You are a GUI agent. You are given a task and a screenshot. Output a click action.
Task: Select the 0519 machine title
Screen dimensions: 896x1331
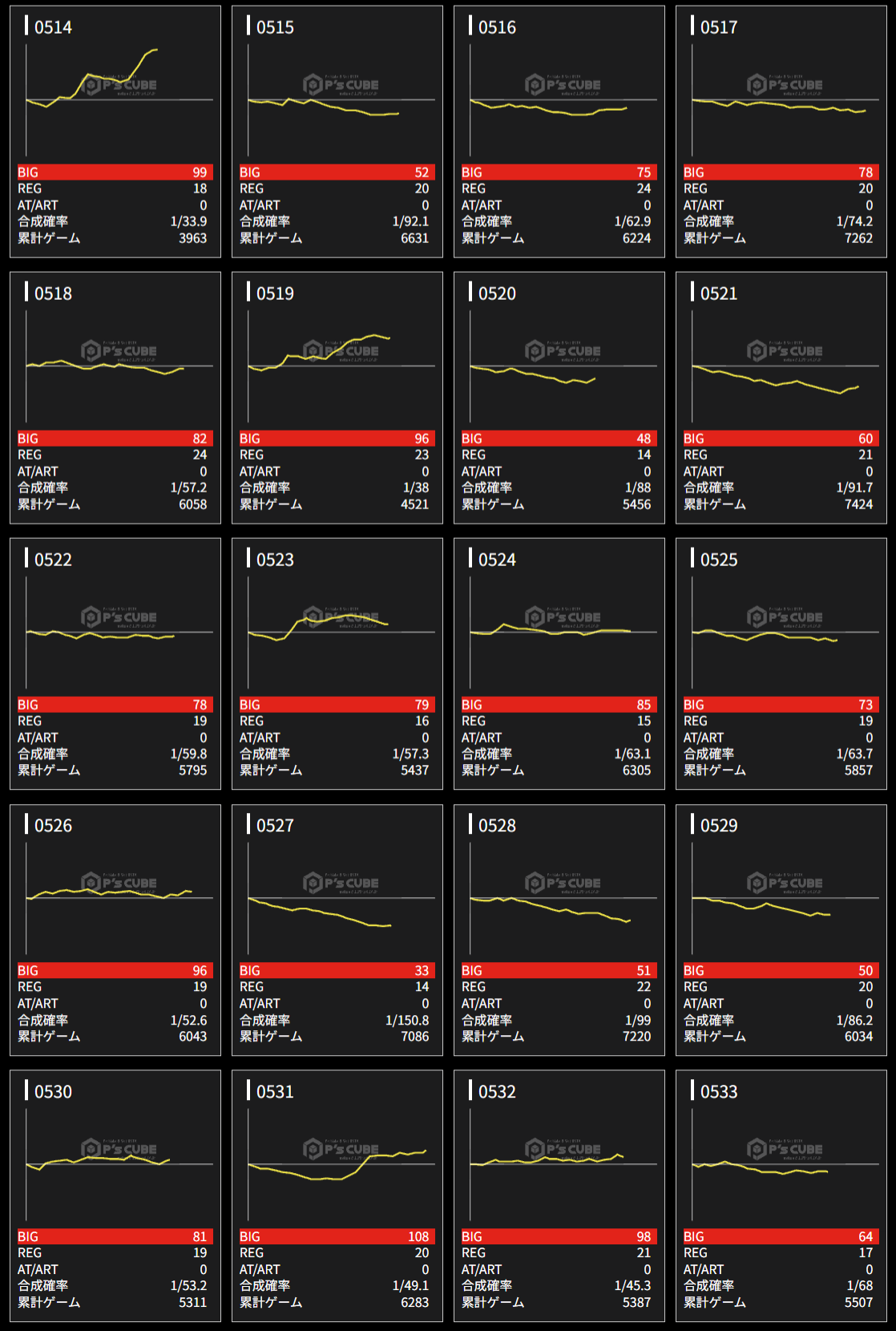click(275, 293)
